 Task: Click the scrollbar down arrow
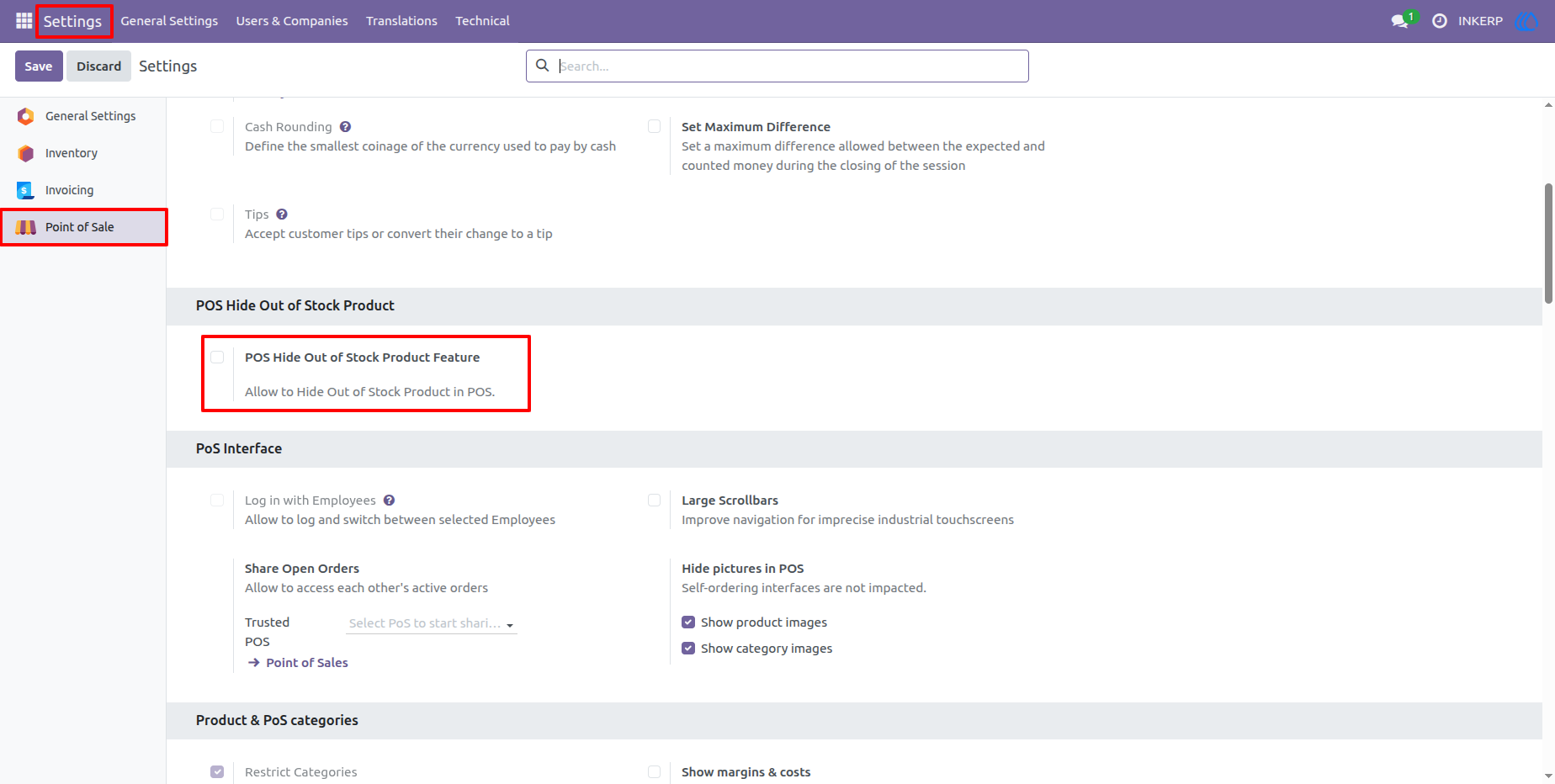pyautogui.click(x=1548, y=776)
